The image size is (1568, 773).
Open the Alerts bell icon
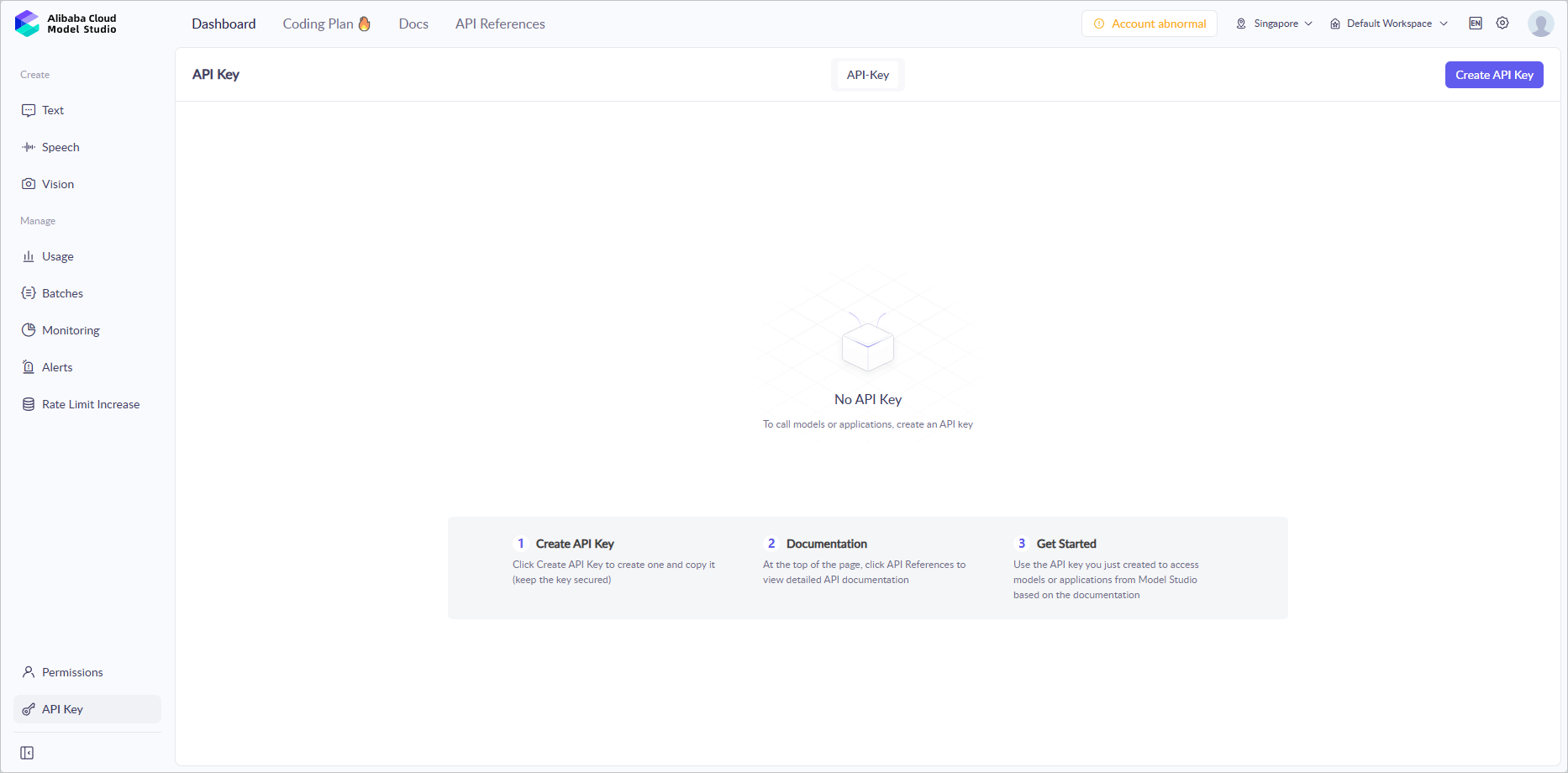29,367
